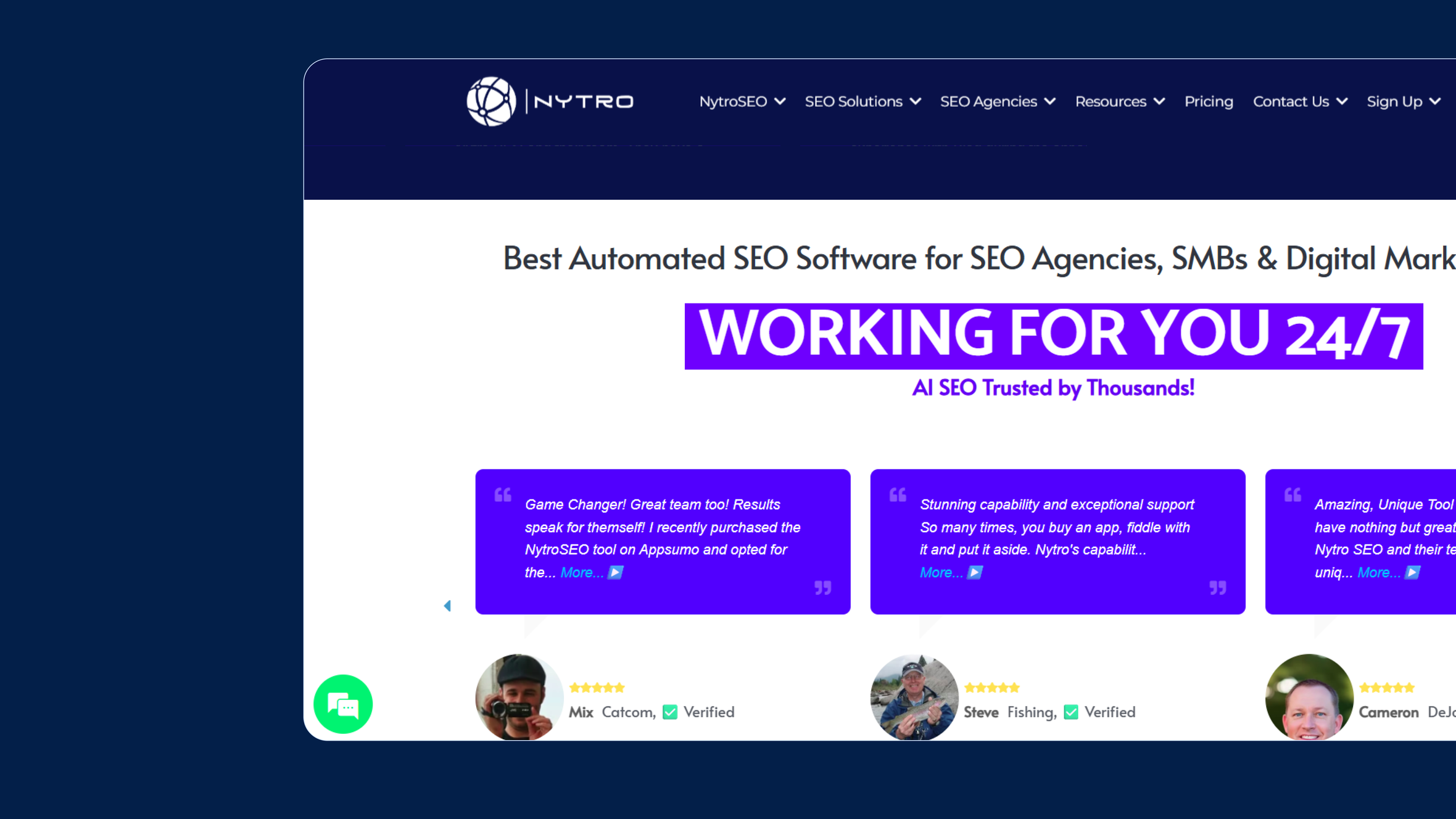Screen dimensions: 1456x819
Task: Click the name Mix Catcom
Action: click(x=611, y=712)
